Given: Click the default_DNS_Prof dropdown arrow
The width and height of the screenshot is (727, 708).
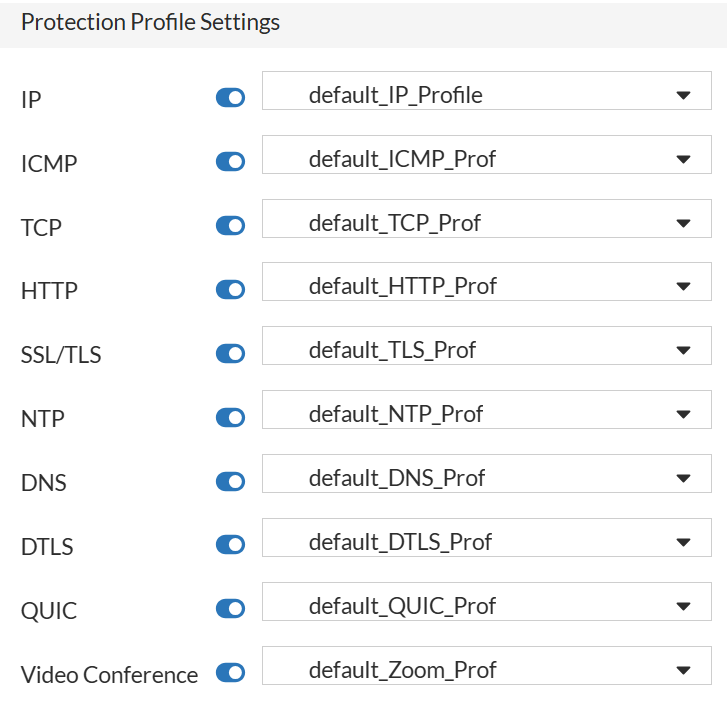Looking at the screenshot, I should pos(683,478).
